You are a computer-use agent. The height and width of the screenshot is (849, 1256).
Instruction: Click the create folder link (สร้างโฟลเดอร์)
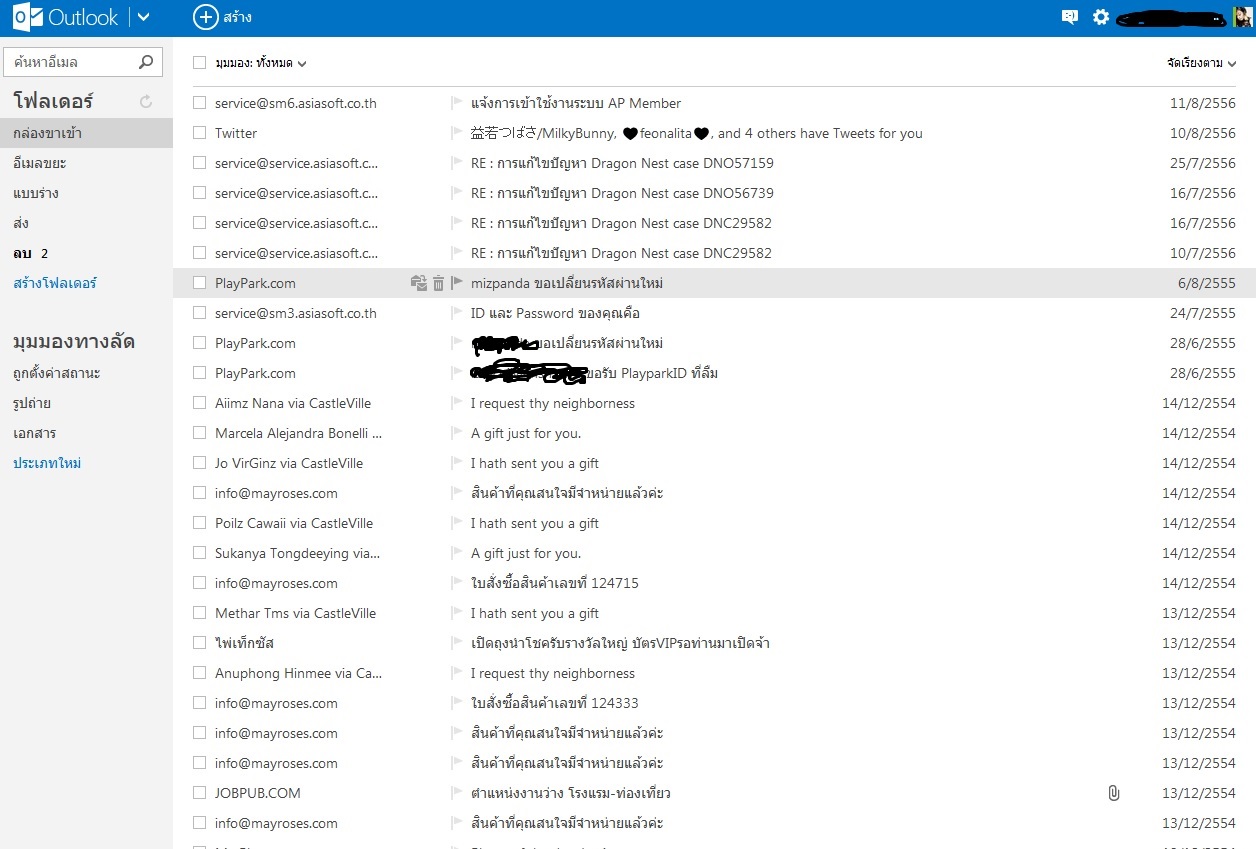pos(55,283)
